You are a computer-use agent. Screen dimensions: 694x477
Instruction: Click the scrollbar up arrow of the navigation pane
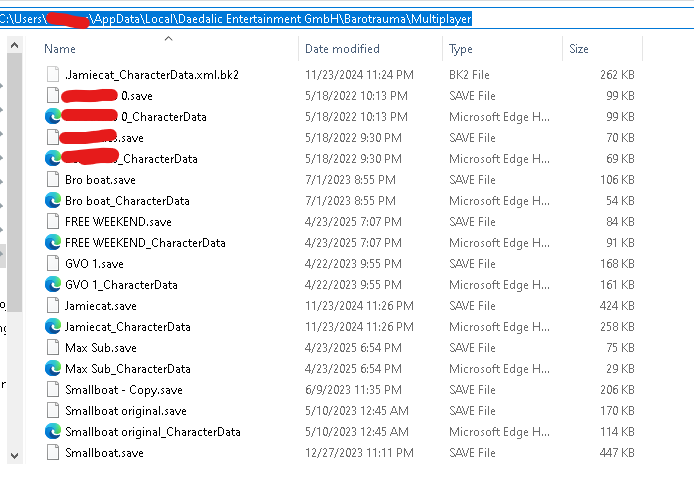tap(14, 45)
